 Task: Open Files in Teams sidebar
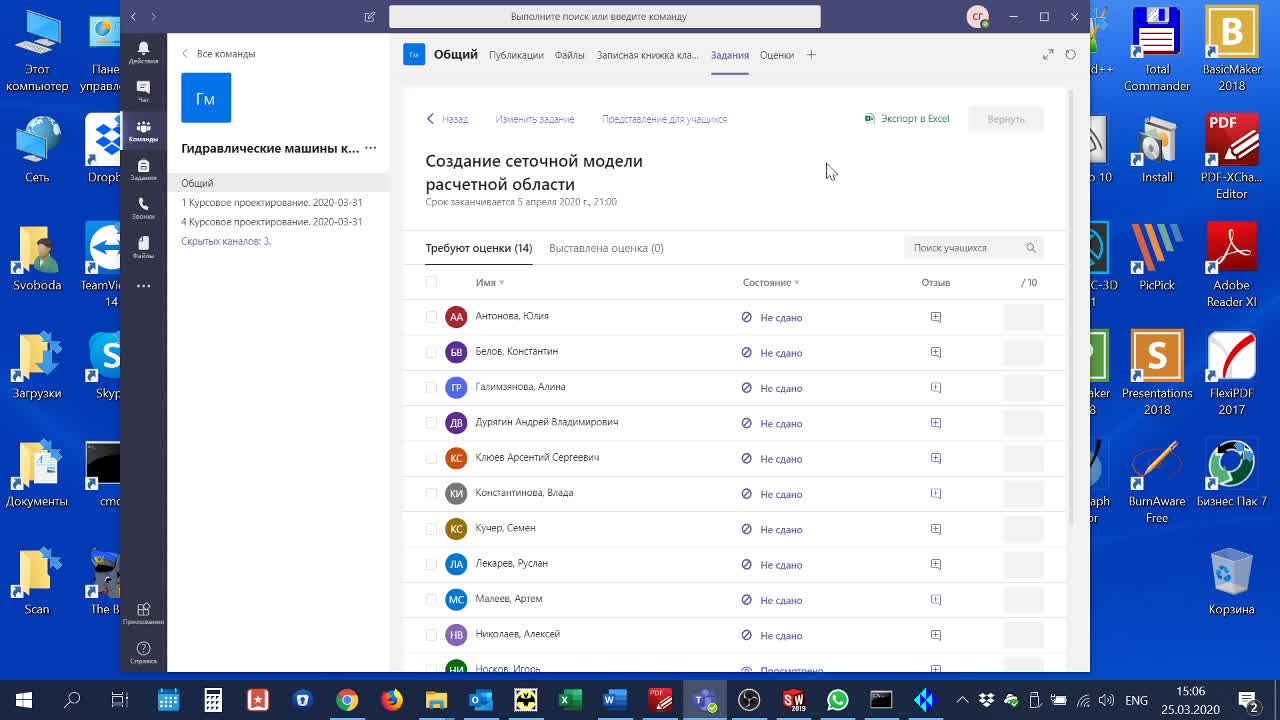[x=143, y=248]
